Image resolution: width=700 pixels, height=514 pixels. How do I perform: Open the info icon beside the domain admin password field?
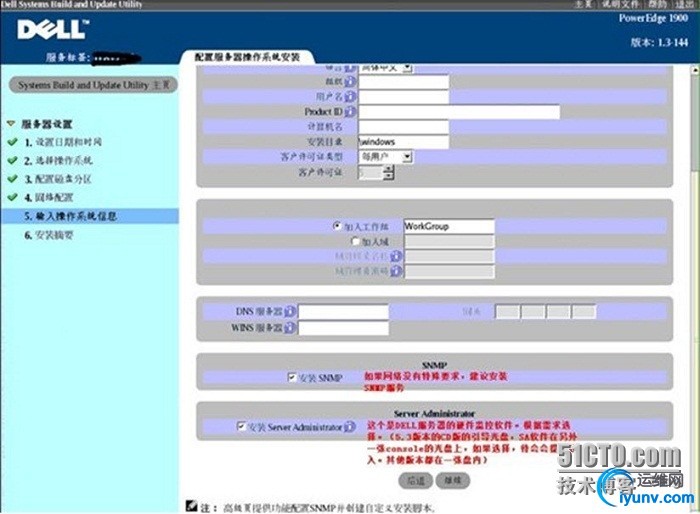(x=396, y=271)
